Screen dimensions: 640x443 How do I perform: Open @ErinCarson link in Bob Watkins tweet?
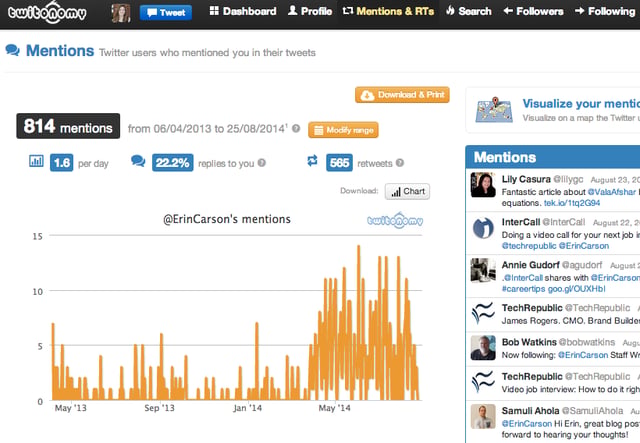(x=583, y=355)
